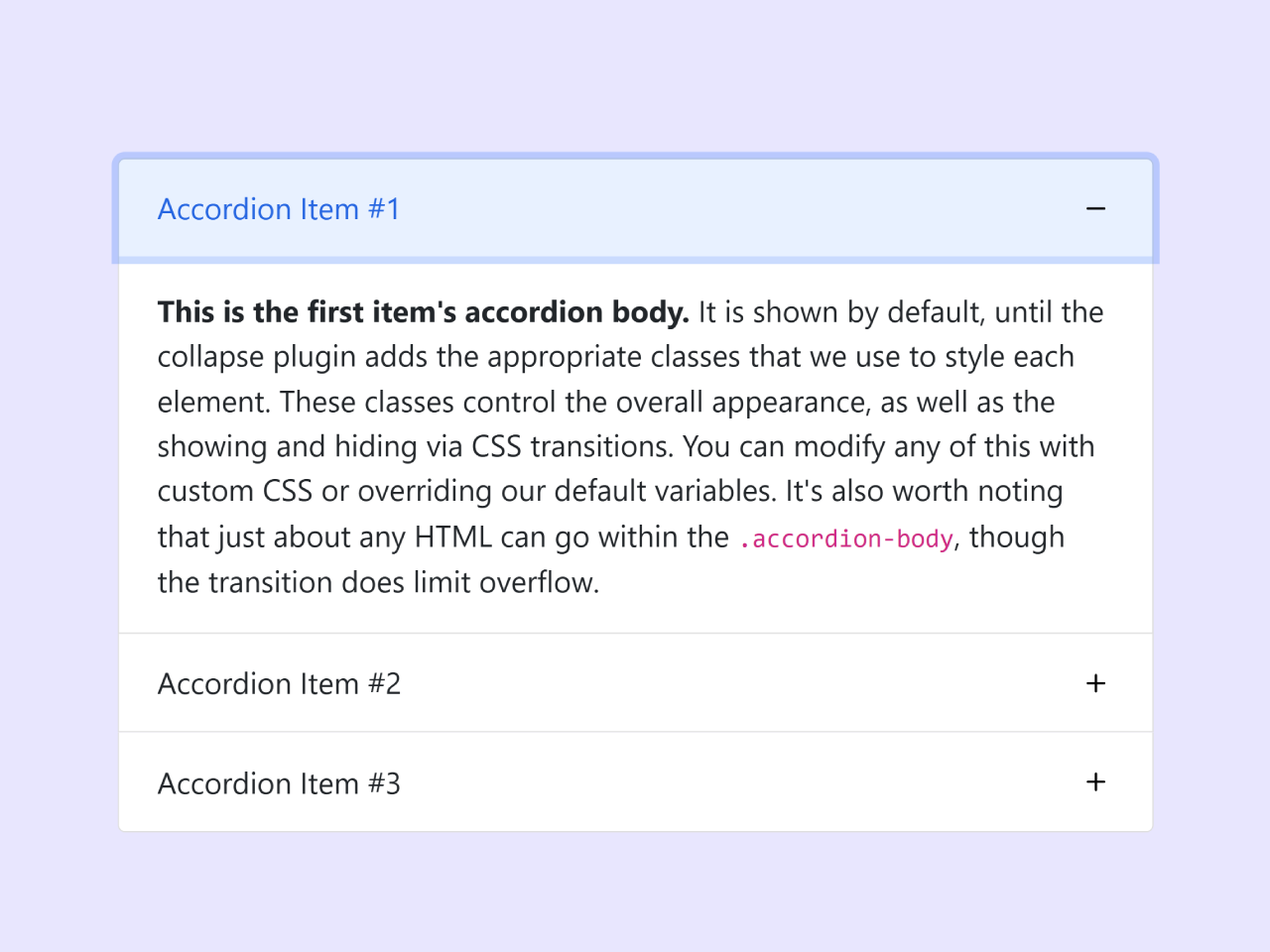The height and width of the screenshot is (952, 1270).
Task: Click "custom CSS" in the accordion body
Action: 235,491
